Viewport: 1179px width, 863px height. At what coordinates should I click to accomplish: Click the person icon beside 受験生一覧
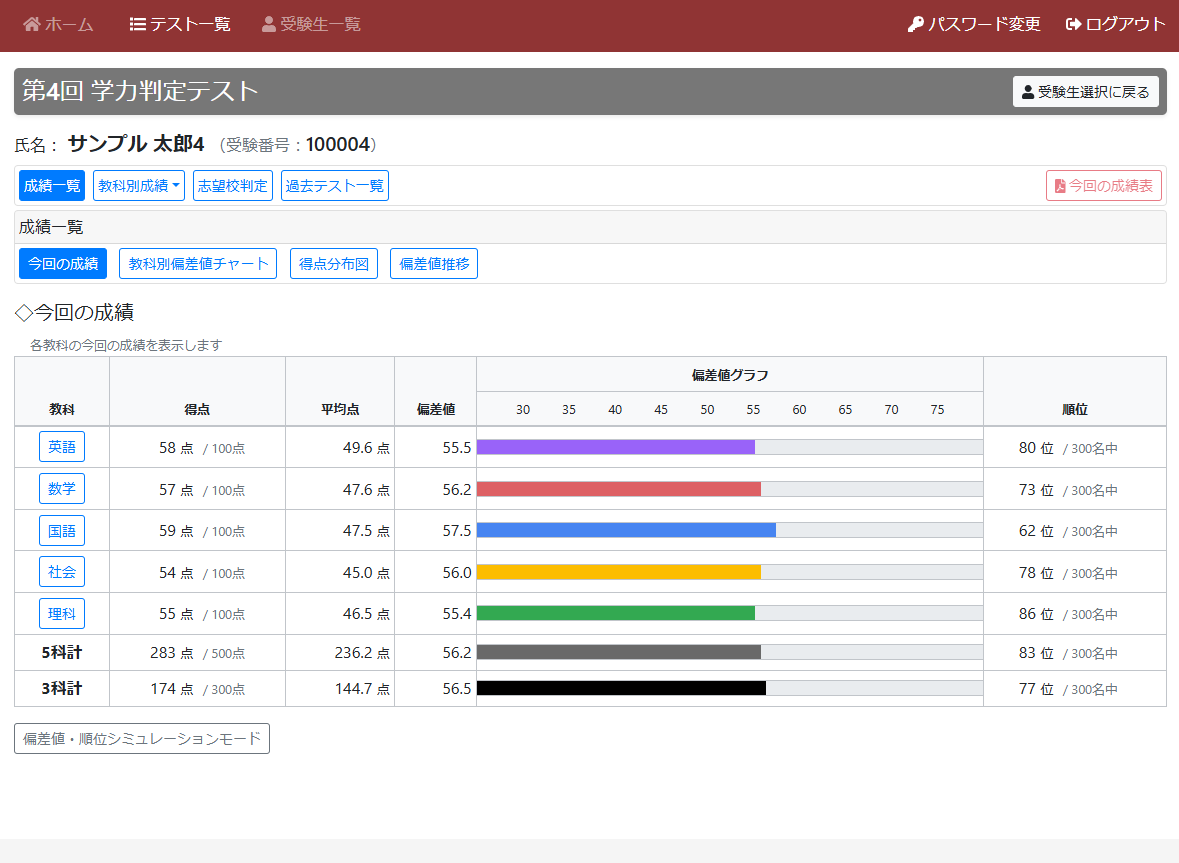tap(268, 24)
